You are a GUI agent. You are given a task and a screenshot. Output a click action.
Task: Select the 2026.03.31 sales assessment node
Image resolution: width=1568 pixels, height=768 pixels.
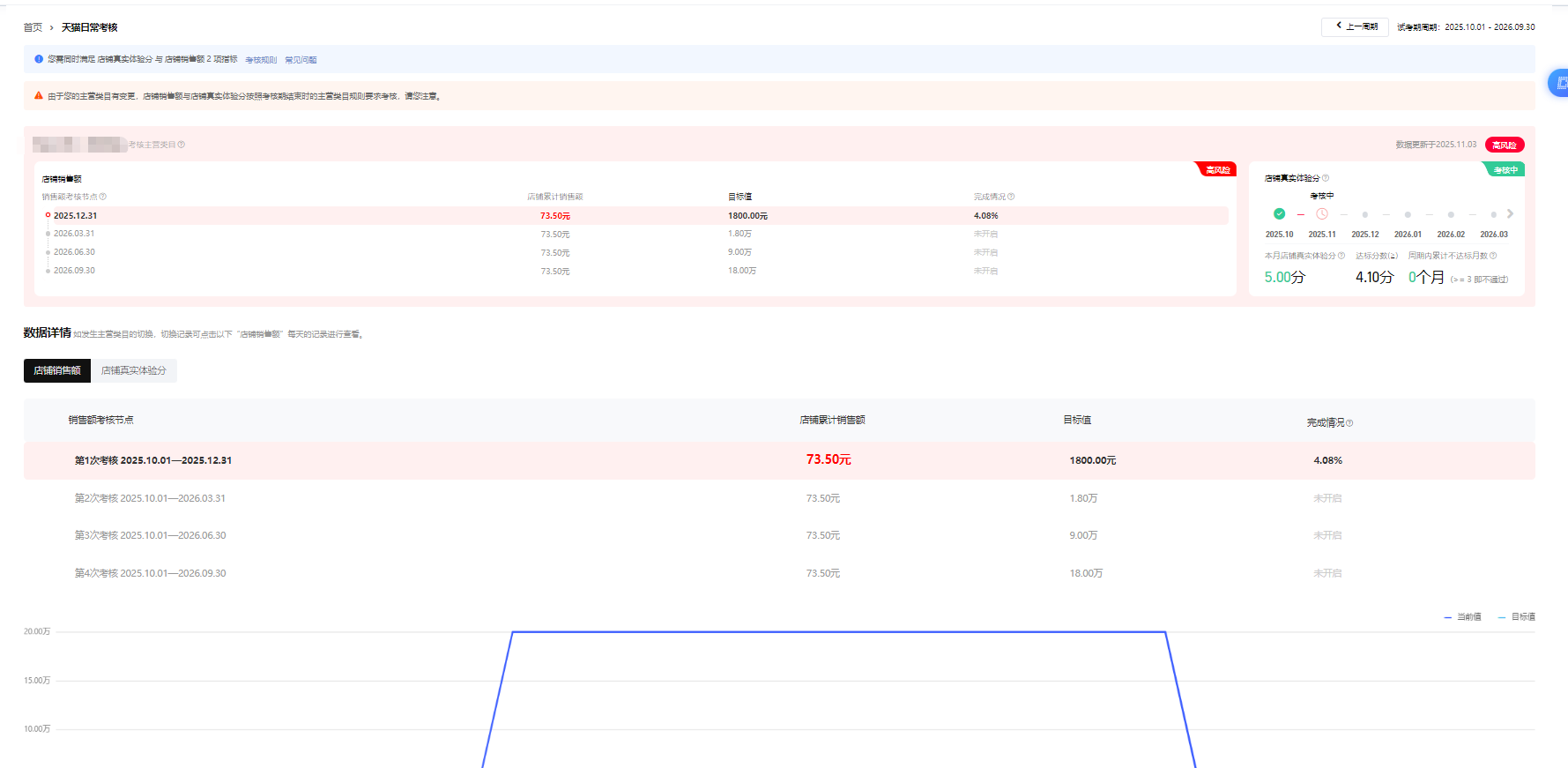[73, 234]
